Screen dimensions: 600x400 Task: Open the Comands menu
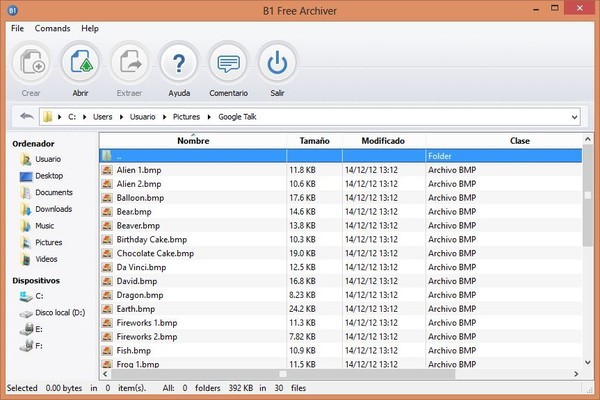(52, 28)
